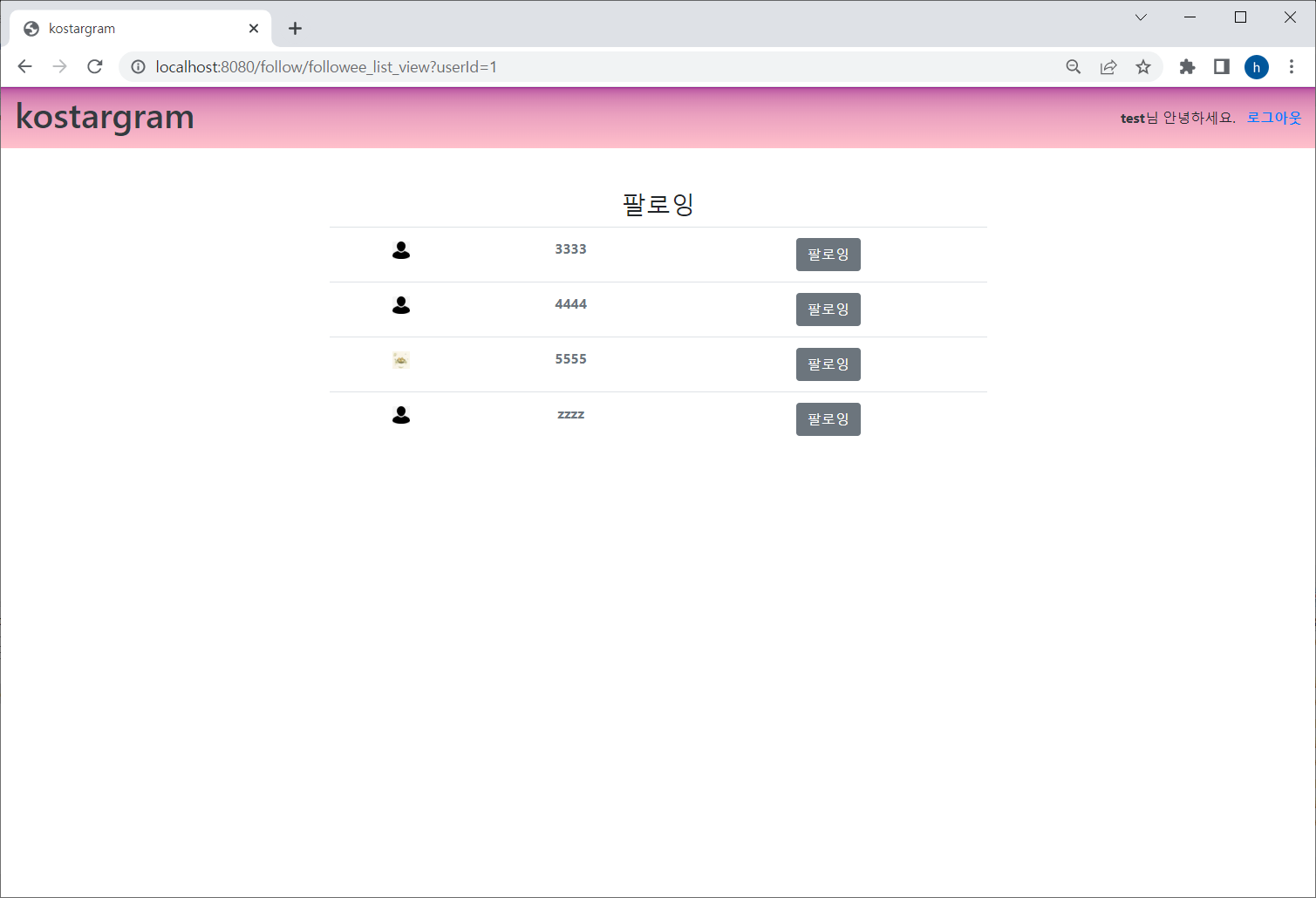
Task: Select the kostargram browser tab
Action: [x=131, y=28]
